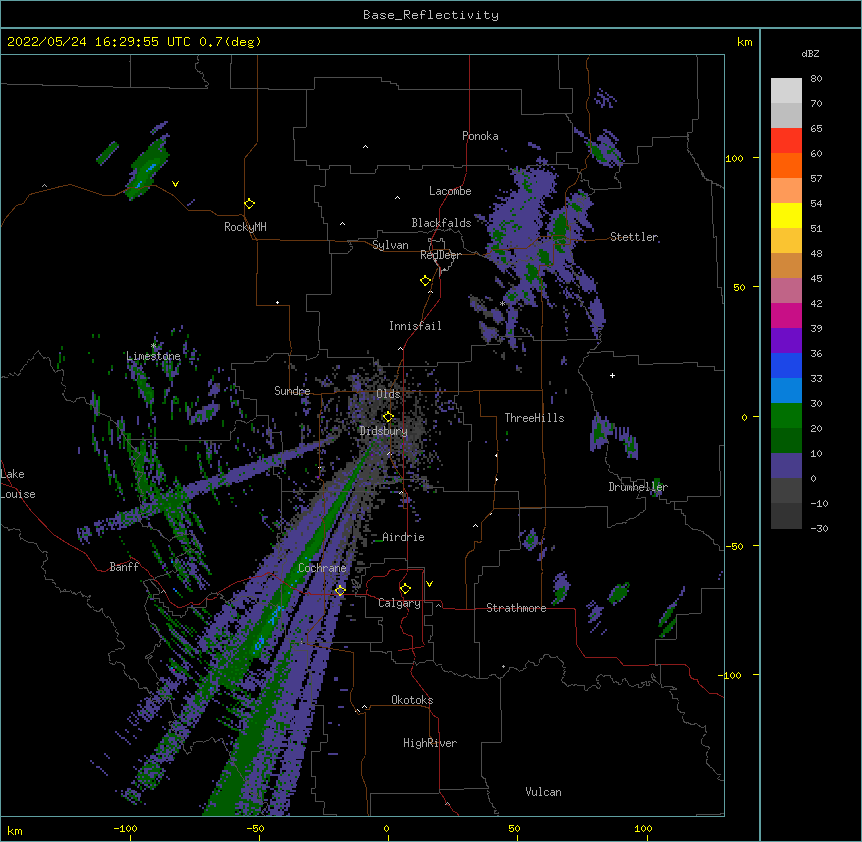862x842 pixels.
Task: Click the Sundre label
Action: tap(292, 391)
